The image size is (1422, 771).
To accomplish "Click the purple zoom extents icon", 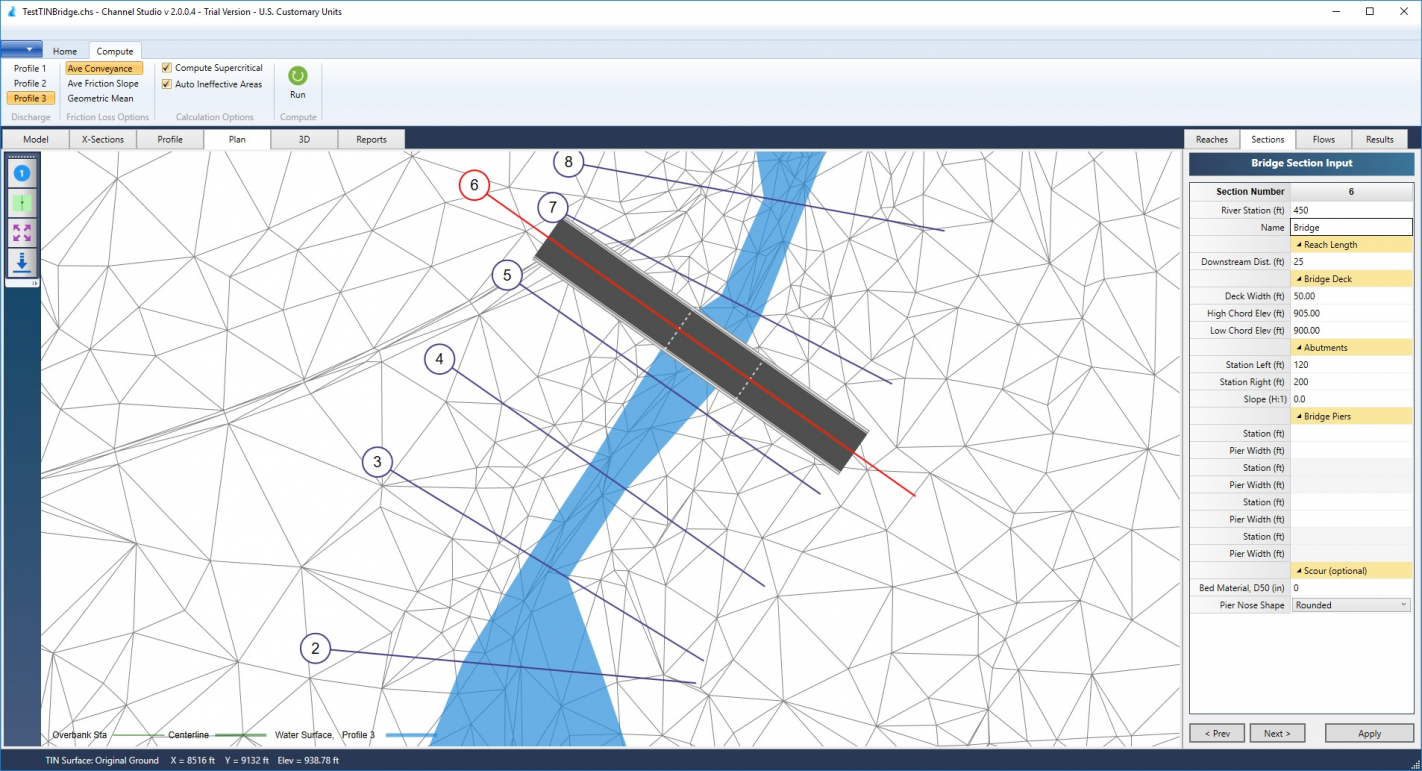I will click(x=21, y=232).
